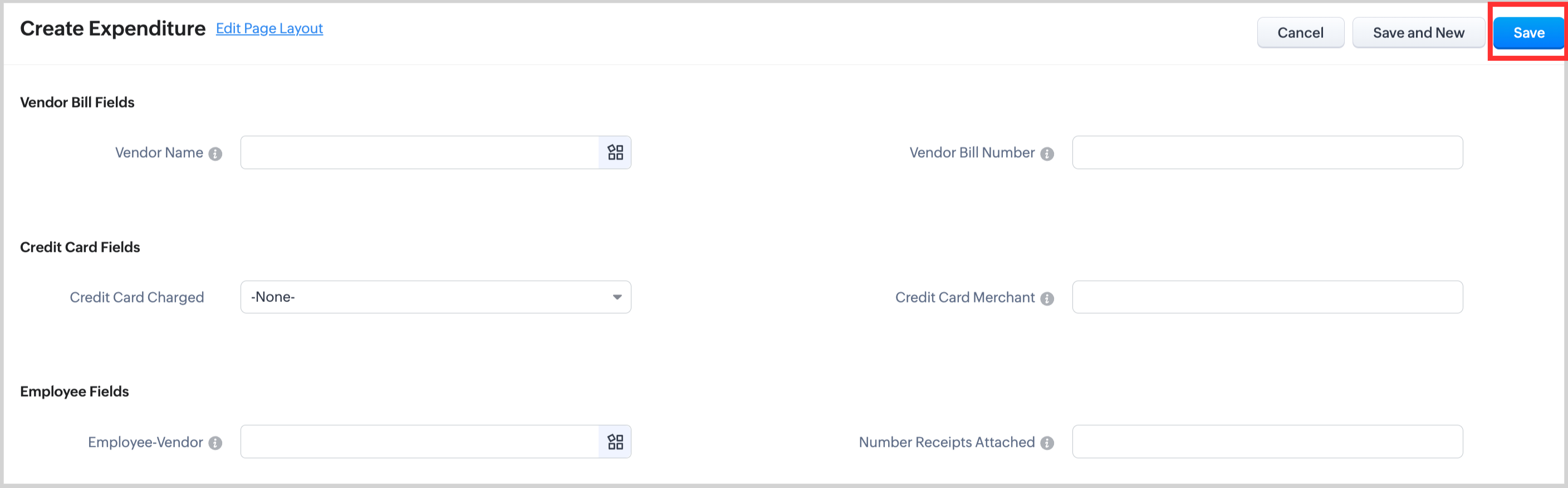Click the Create Expenditure page title
The width and height of the screenshot is (1568, 488).
point(112,28)
